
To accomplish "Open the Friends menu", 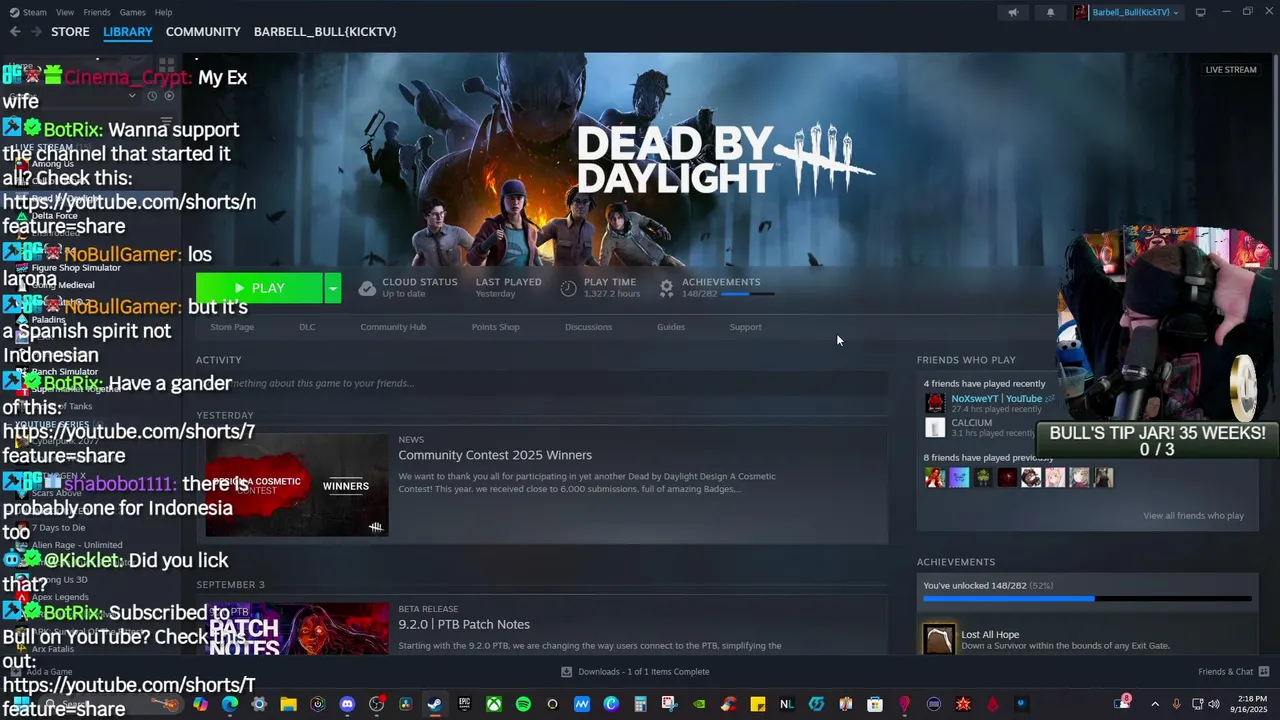I will (97, 12).
